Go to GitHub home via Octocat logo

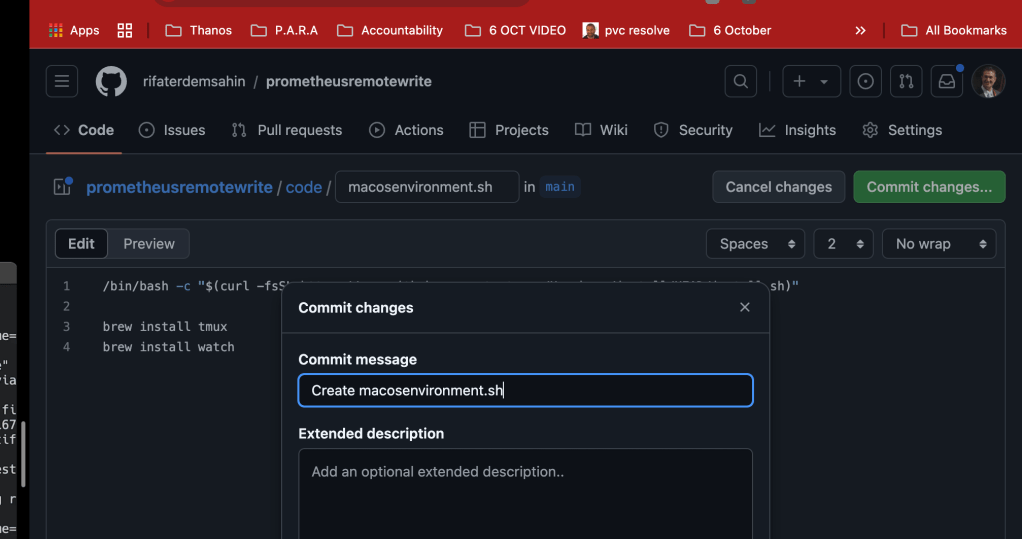pyautogui.click(x=111, y=81)
